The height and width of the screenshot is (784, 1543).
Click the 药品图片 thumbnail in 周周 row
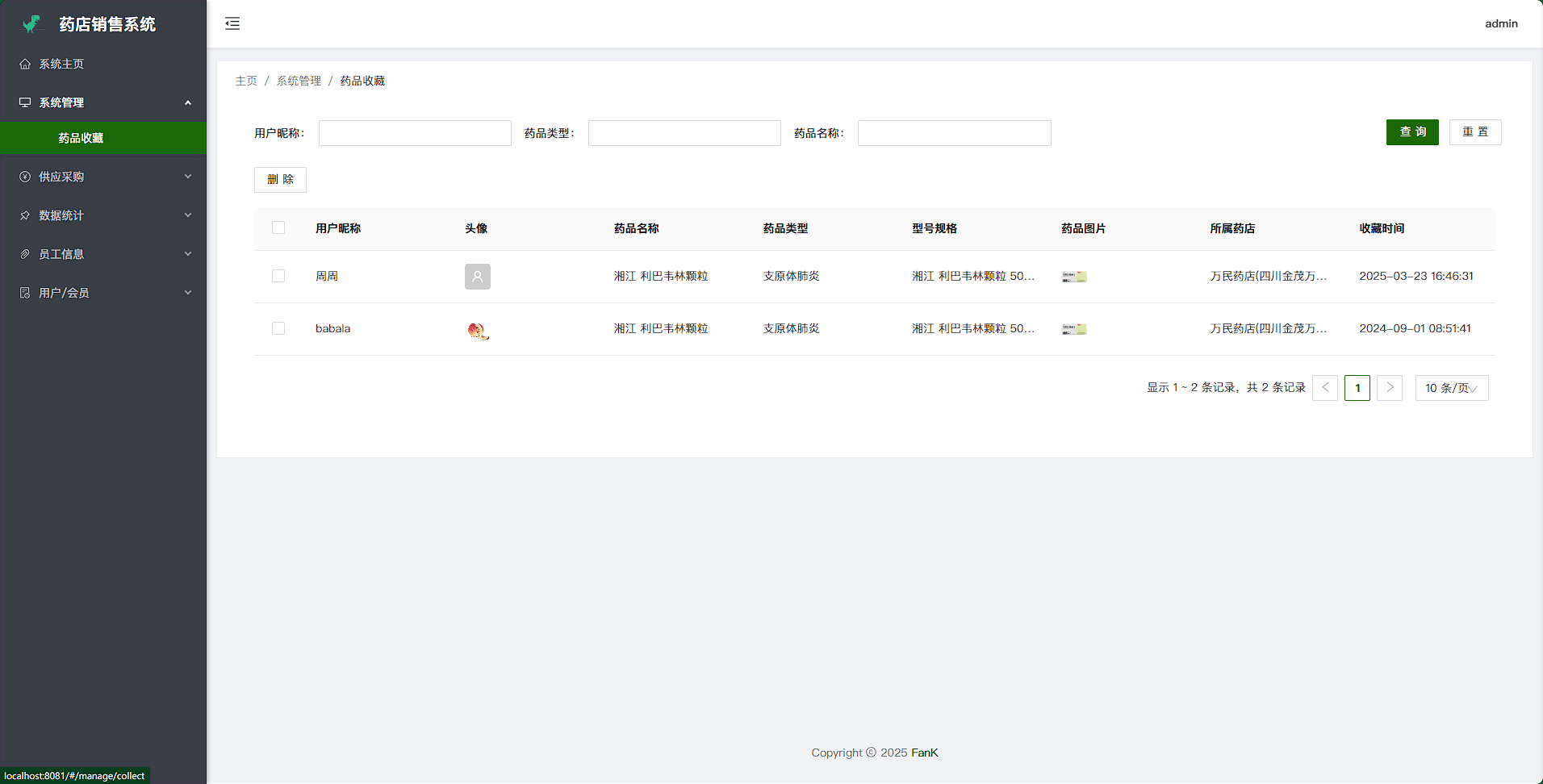click(1074, 277)
